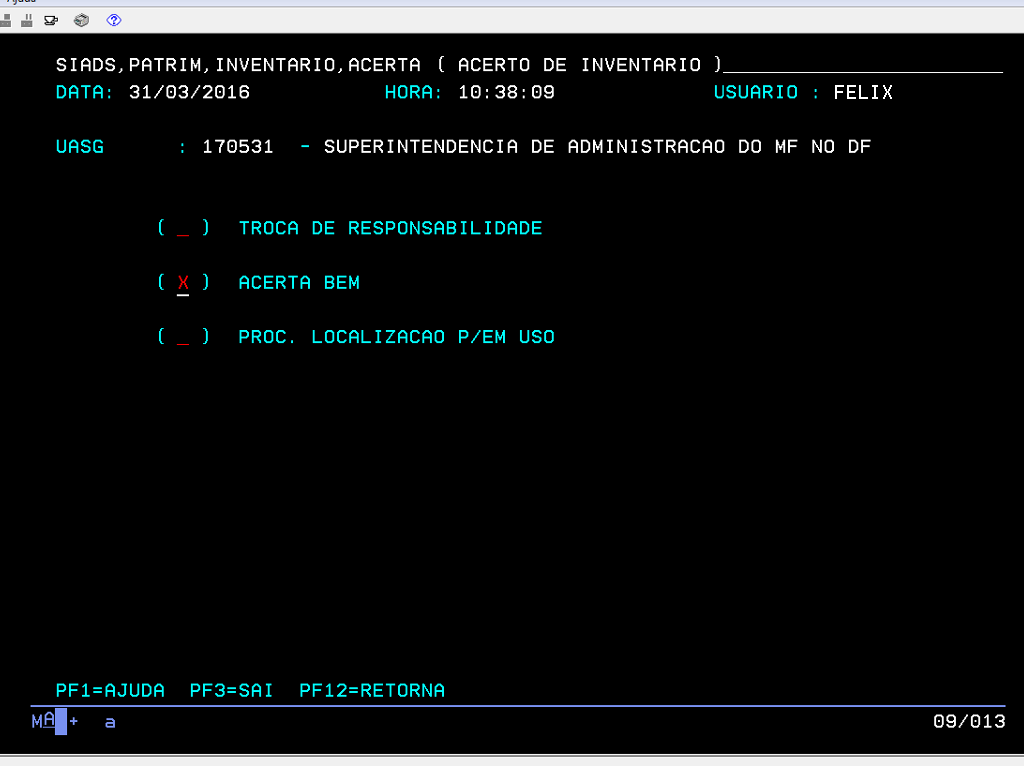Viewport: 1024px width, 768px height.
Task: Click the command input line after ACERTO DE INVENTARIO
Action: click(x=863, y=65)
